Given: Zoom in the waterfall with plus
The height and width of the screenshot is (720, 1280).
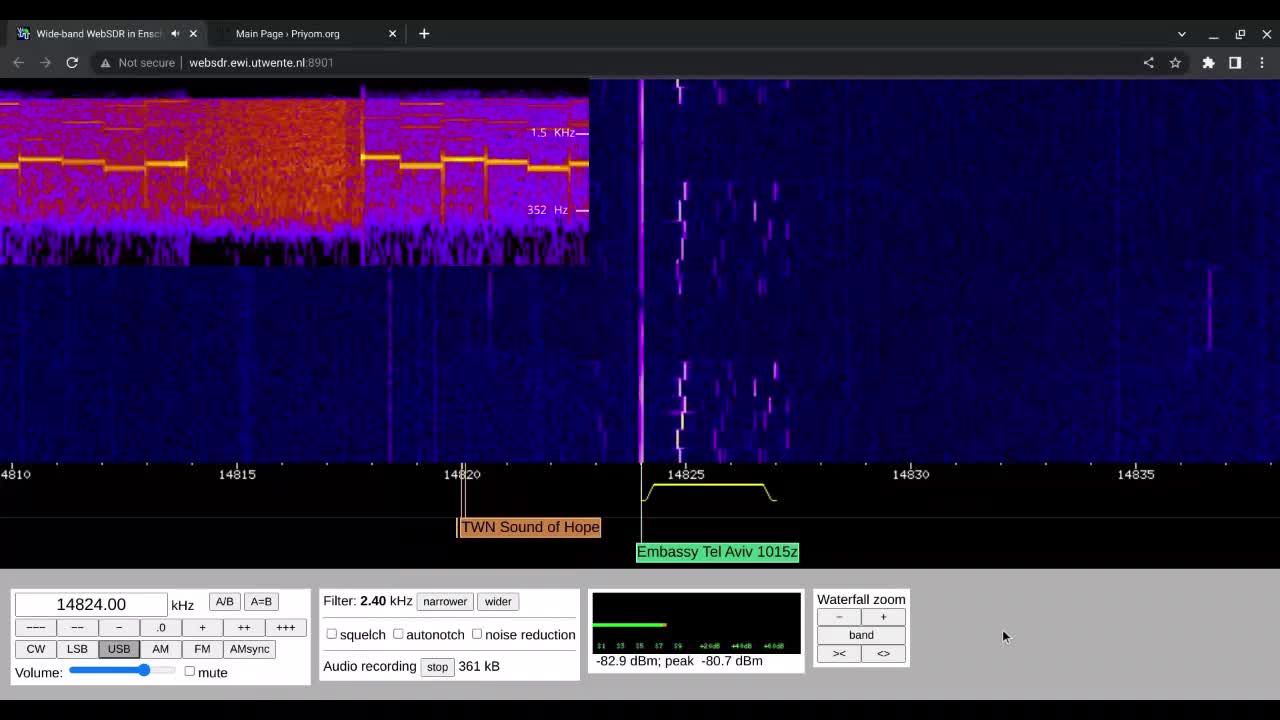Looking at the screenshot, I should click(x=883, y=617).
